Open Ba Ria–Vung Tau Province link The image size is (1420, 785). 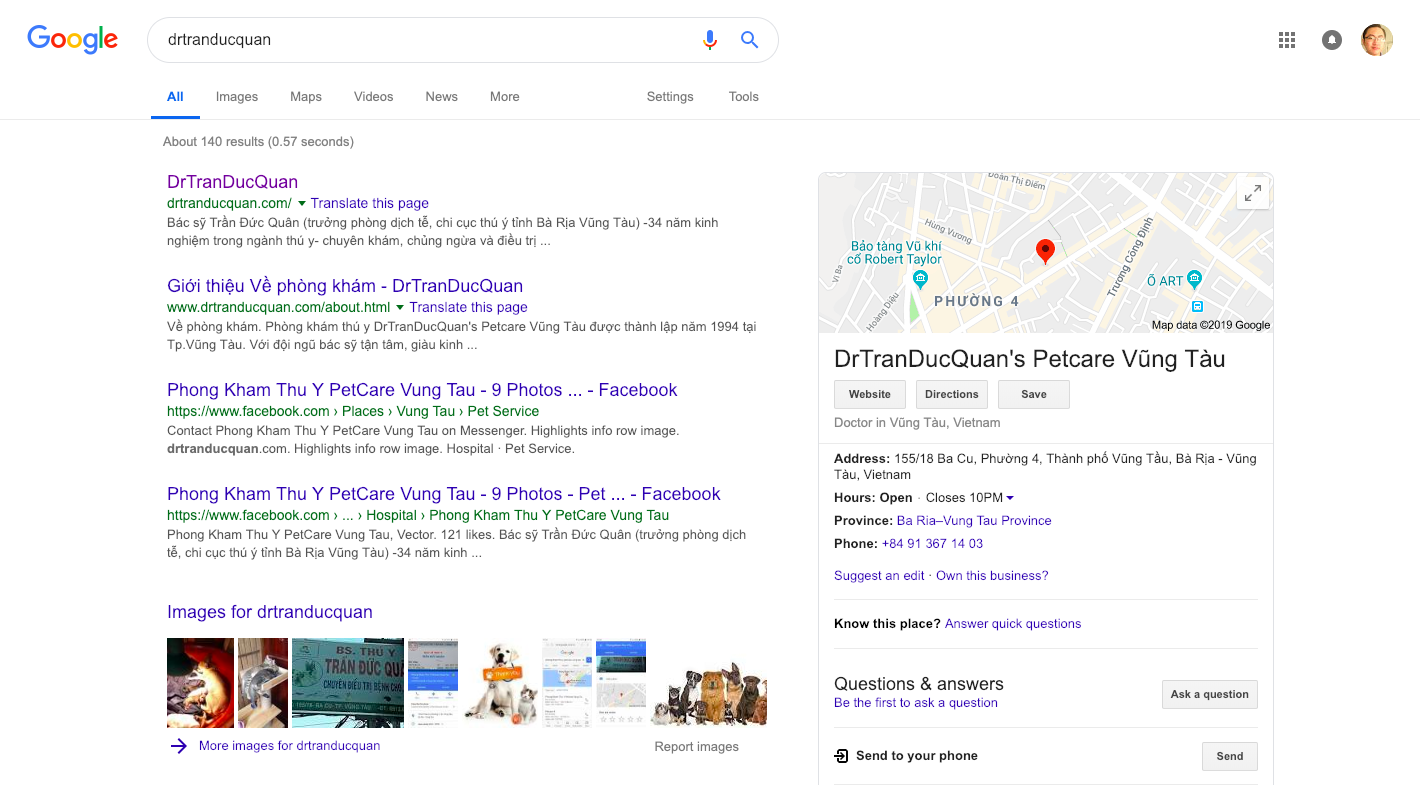(974, 521)
